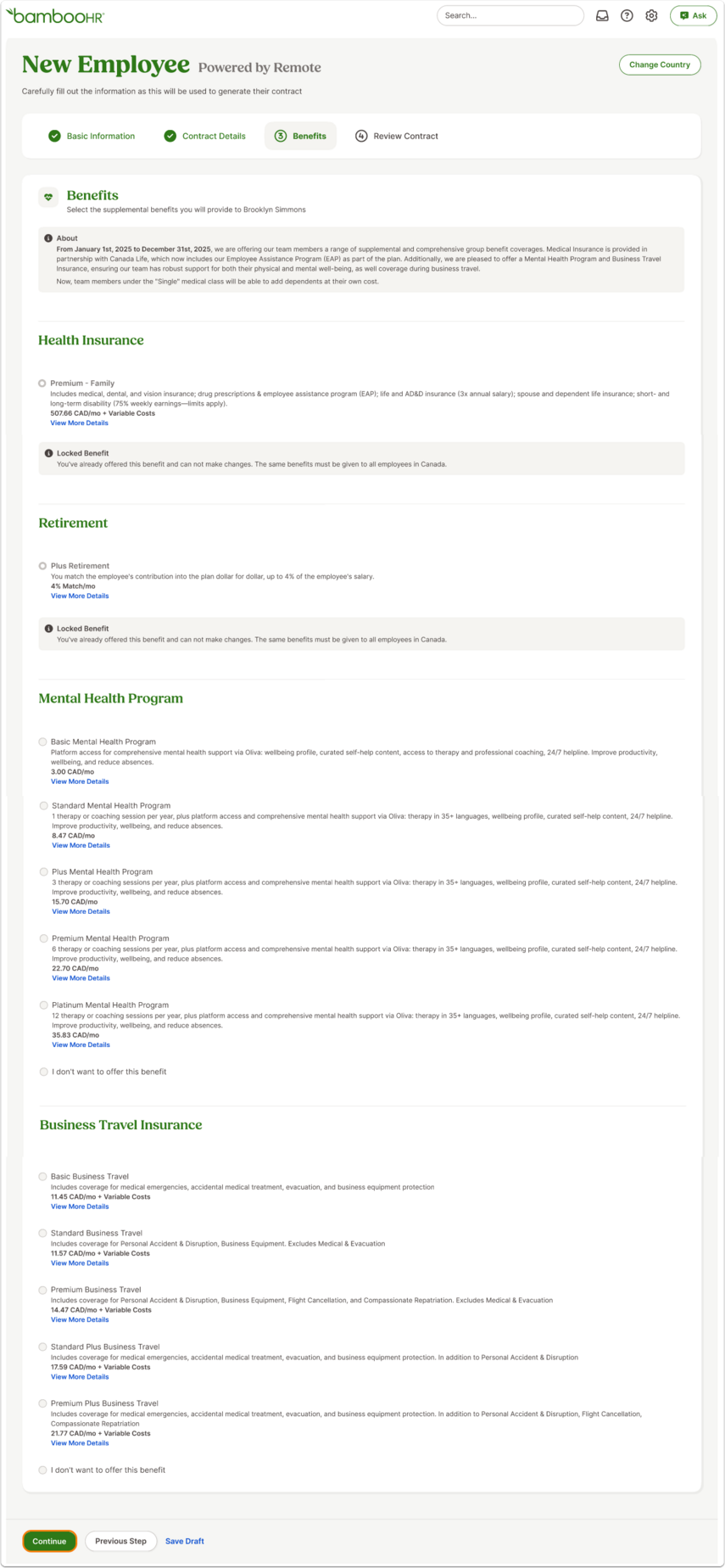Click the Change Country button
The image size is (725, 1568).
click(660, 64)
